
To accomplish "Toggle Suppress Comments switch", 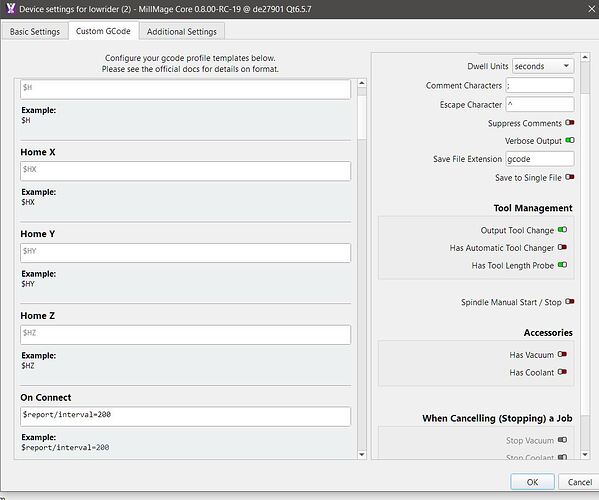I will click(x=570, y=123).
